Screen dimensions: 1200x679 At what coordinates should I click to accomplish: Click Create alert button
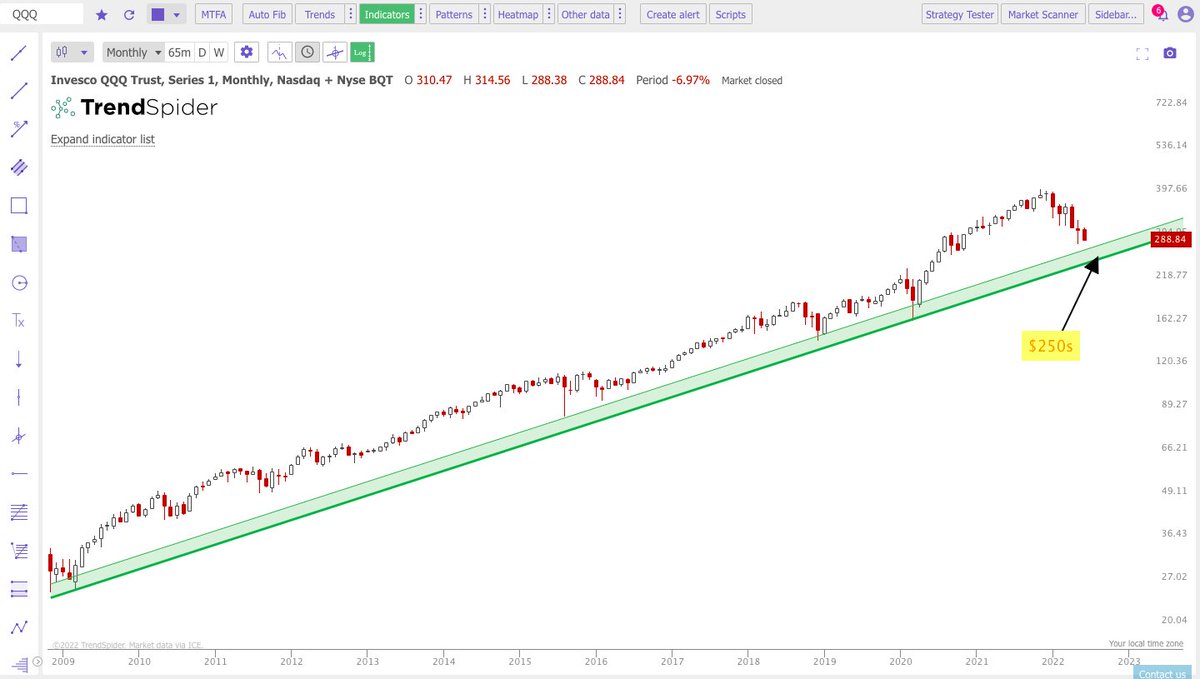tap(674, 15)
